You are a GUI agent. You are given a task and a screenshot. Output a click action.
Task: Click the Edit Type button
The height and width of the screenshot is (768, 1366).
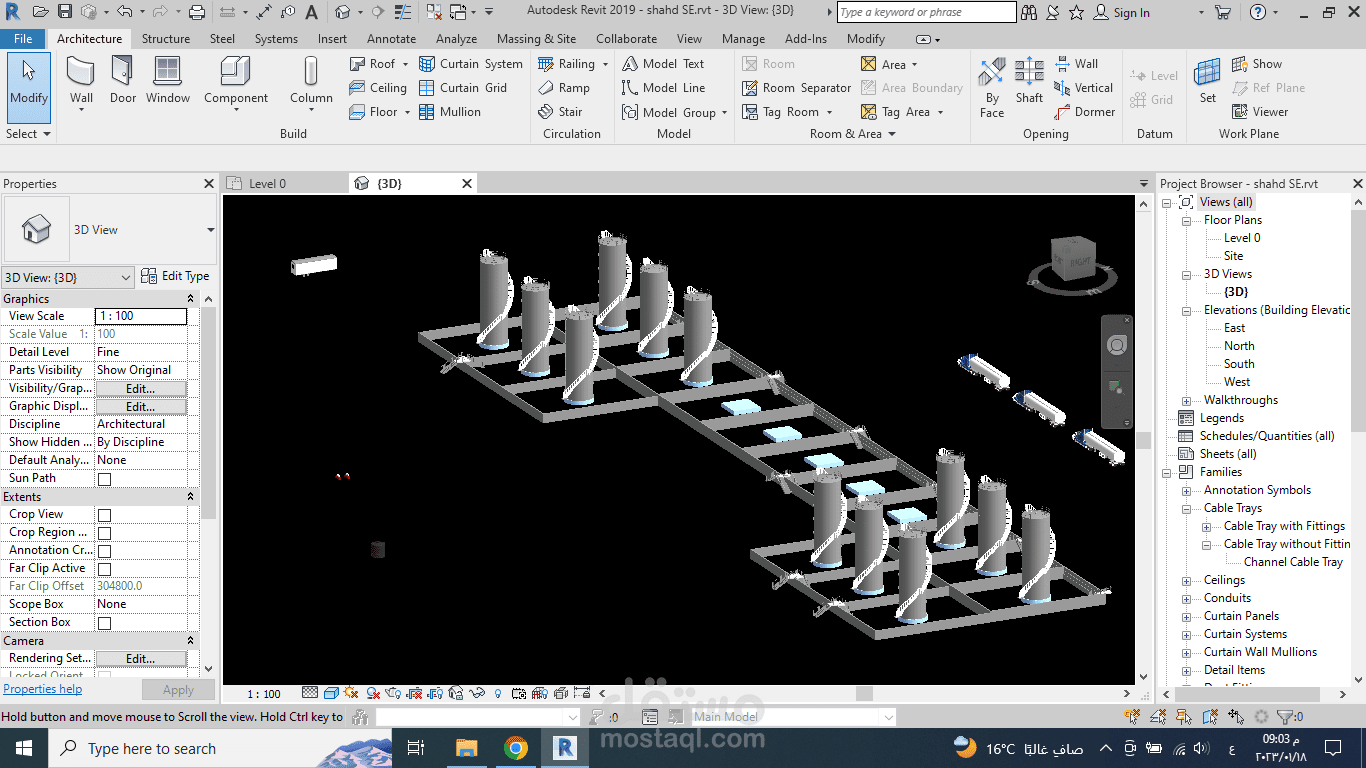[176, 276]
